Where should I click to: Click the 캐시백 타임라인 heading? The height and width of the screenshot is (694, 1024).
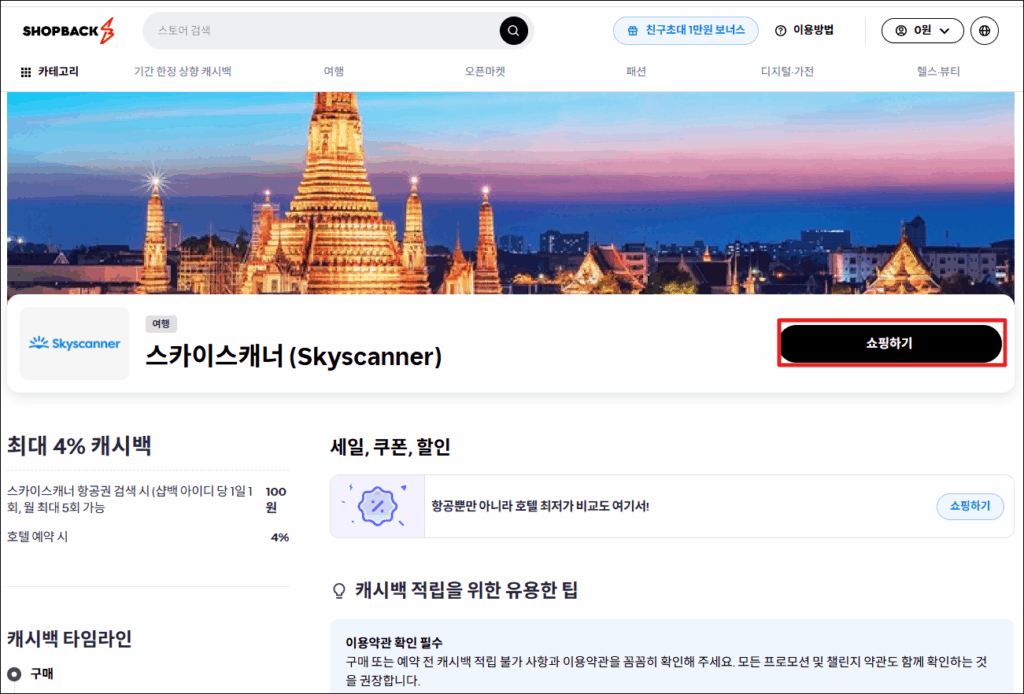69,639
